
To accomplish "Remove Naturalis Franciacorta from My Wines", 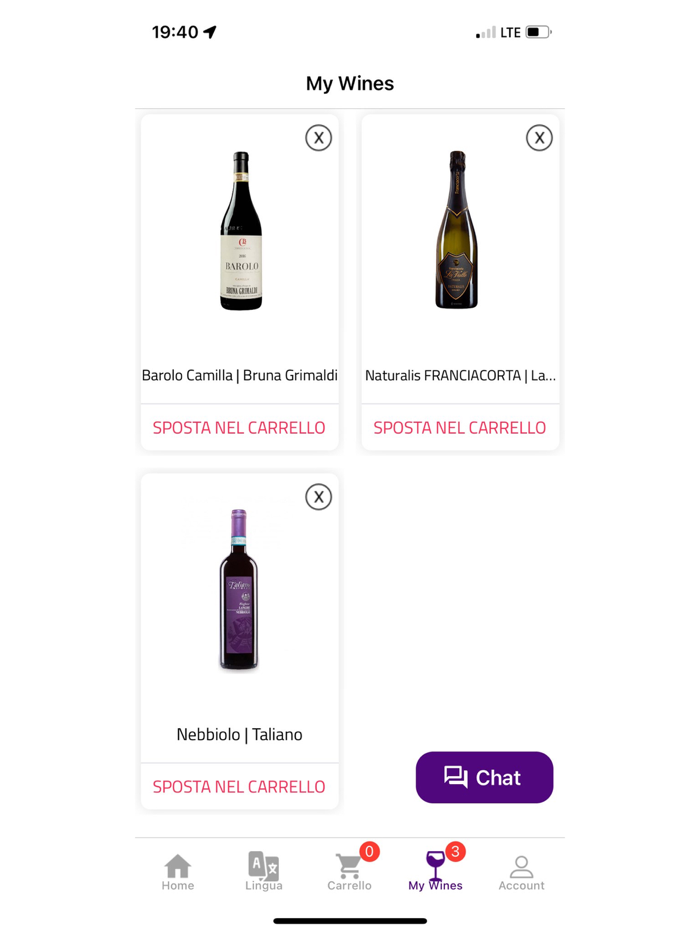I will tap(539, 138).
